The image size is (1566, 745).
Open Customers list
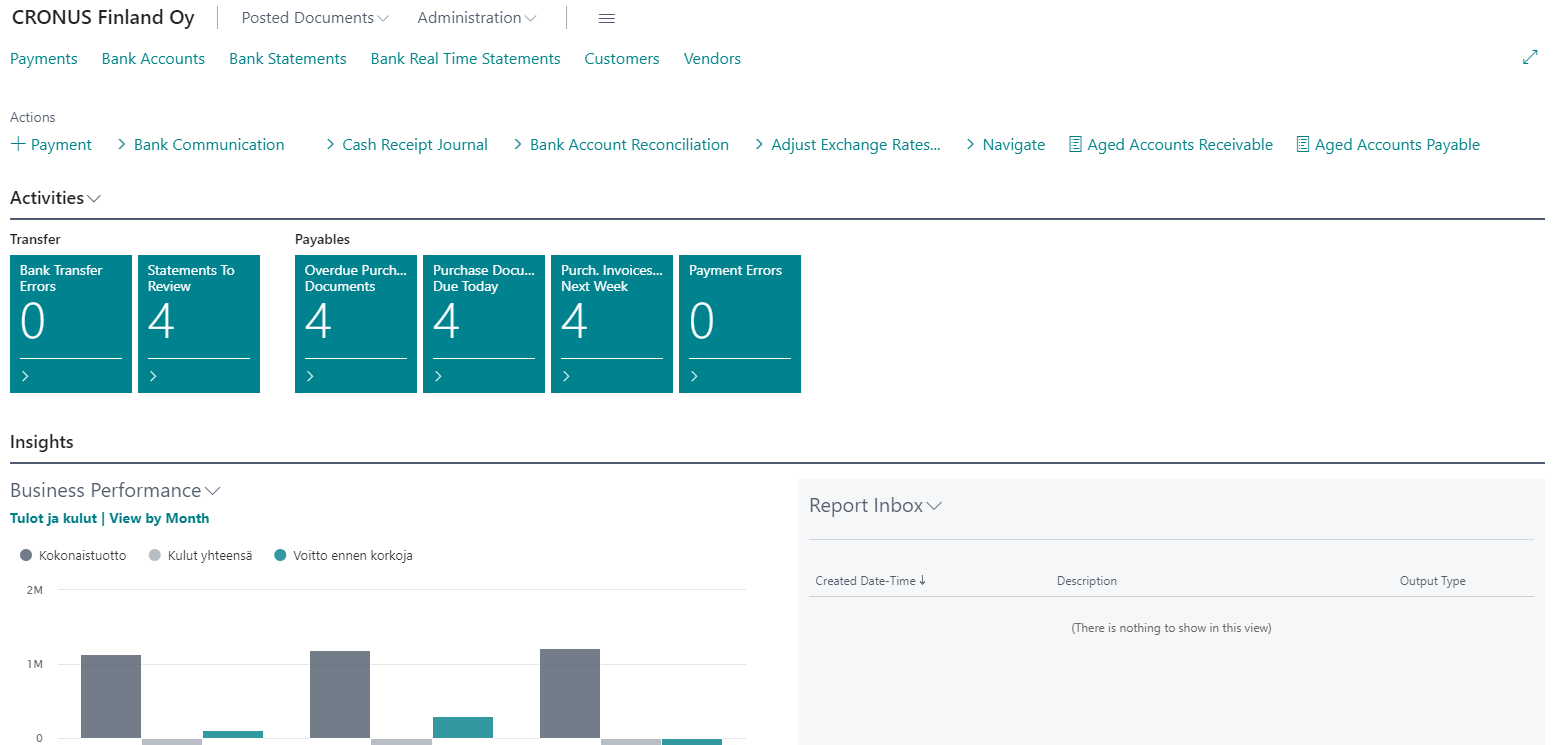[x=622, y=58]
